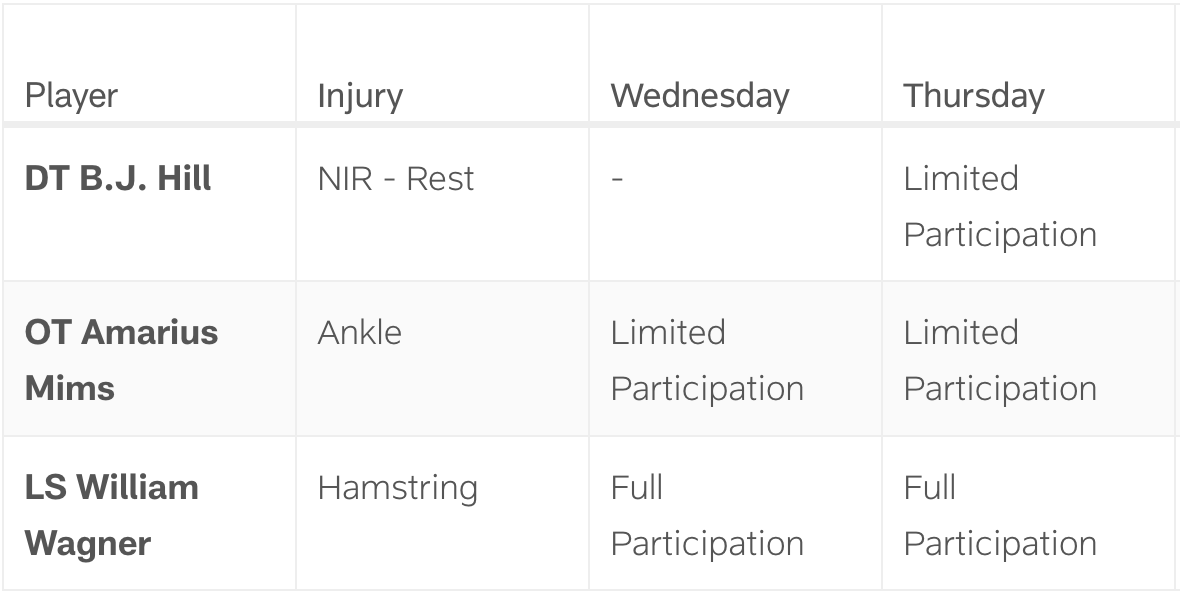Select William Wagner's Thursday Full Participation cell
The height and width of the screenshot is (594, 1180).
tap(1000, 515)
